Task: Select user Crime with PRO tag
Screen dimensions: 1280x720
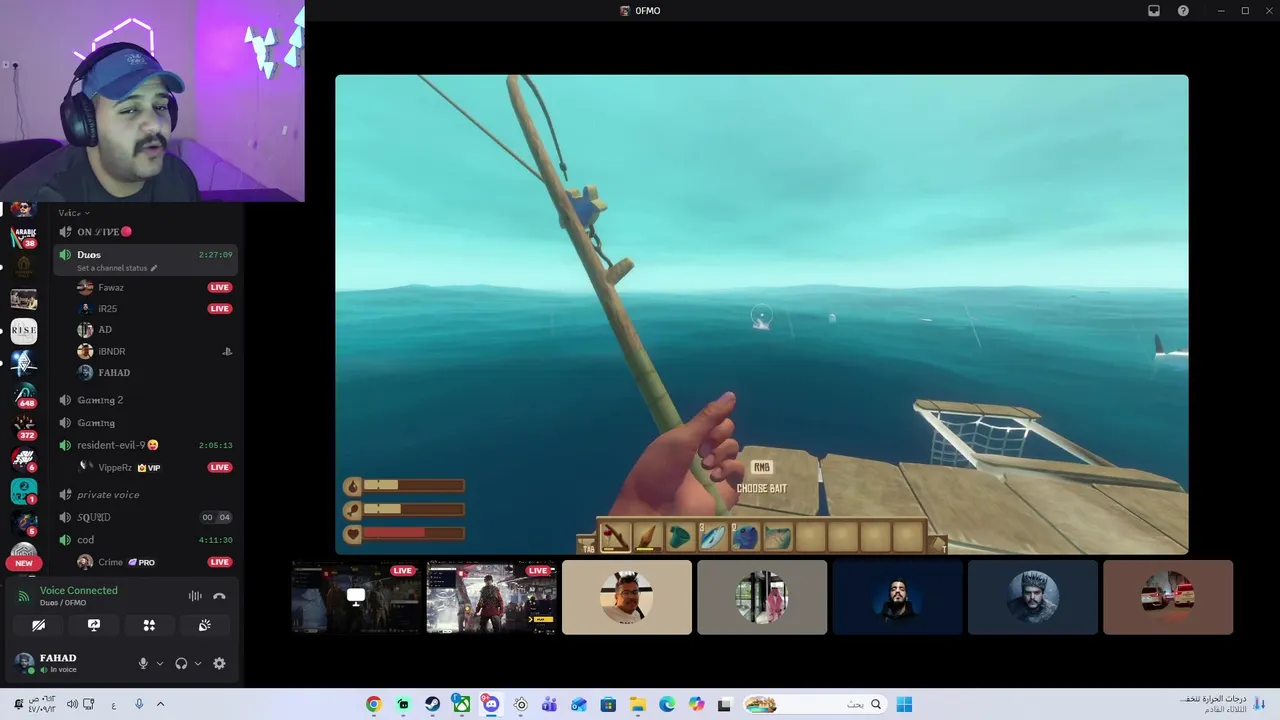Action: click(154, 562)
